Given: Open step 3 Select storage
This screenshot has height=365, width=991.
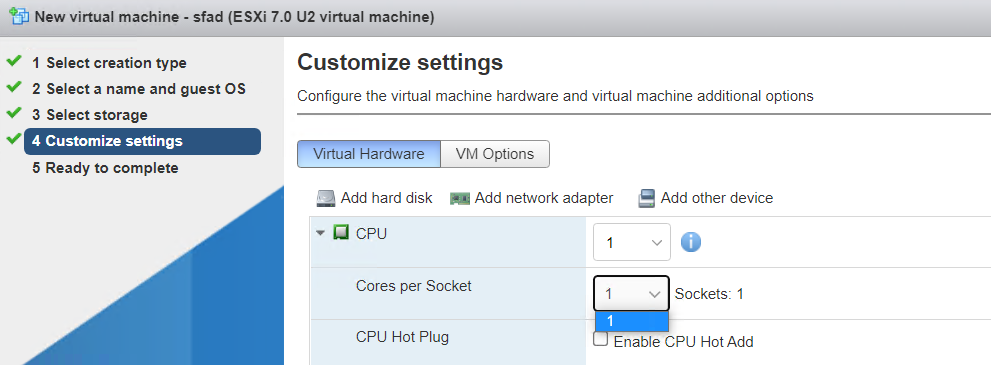Looking at the screenshot, I should 90,115.
